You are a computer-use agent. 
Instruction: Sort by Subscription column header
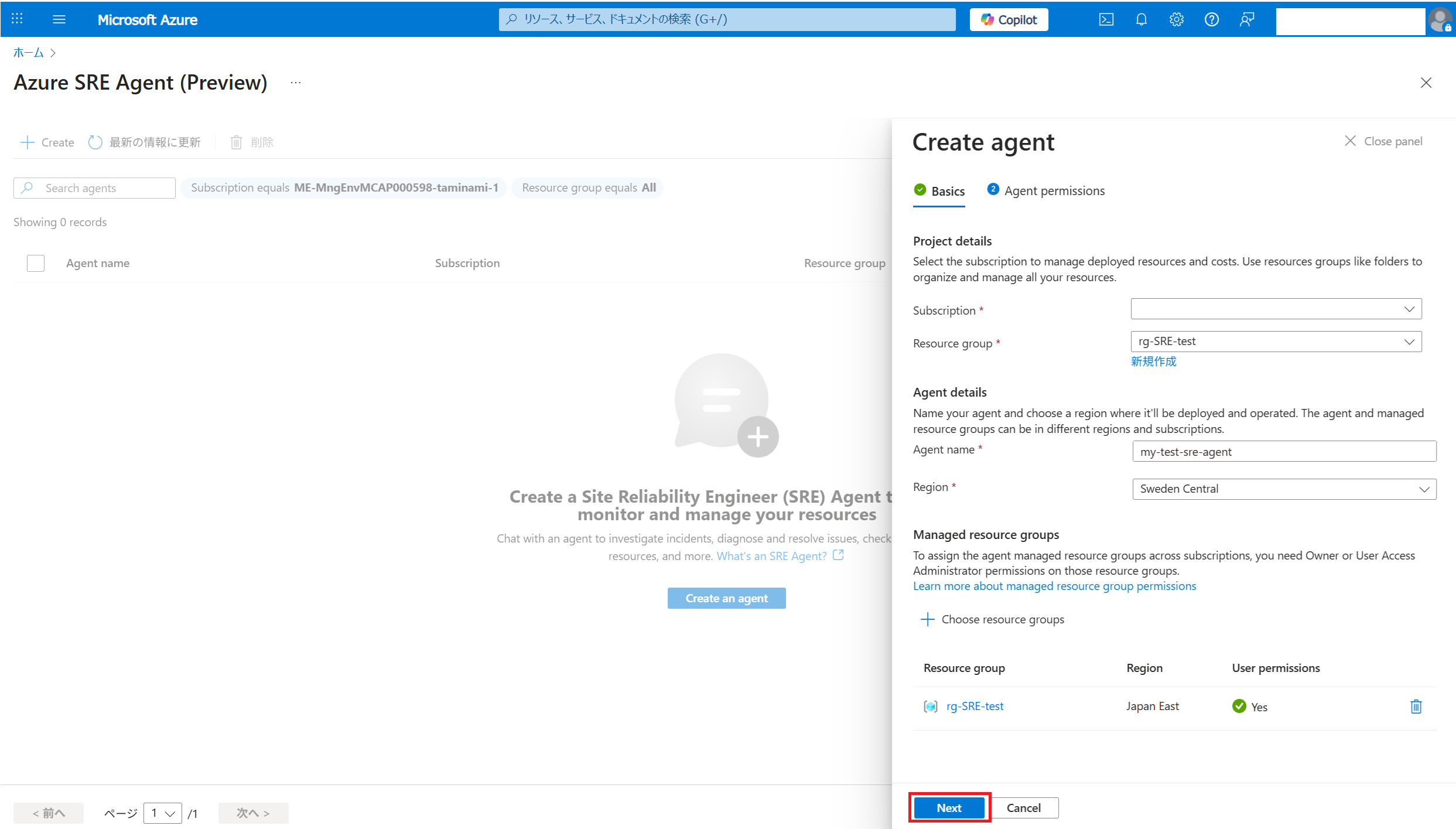(x=467, y=263)
